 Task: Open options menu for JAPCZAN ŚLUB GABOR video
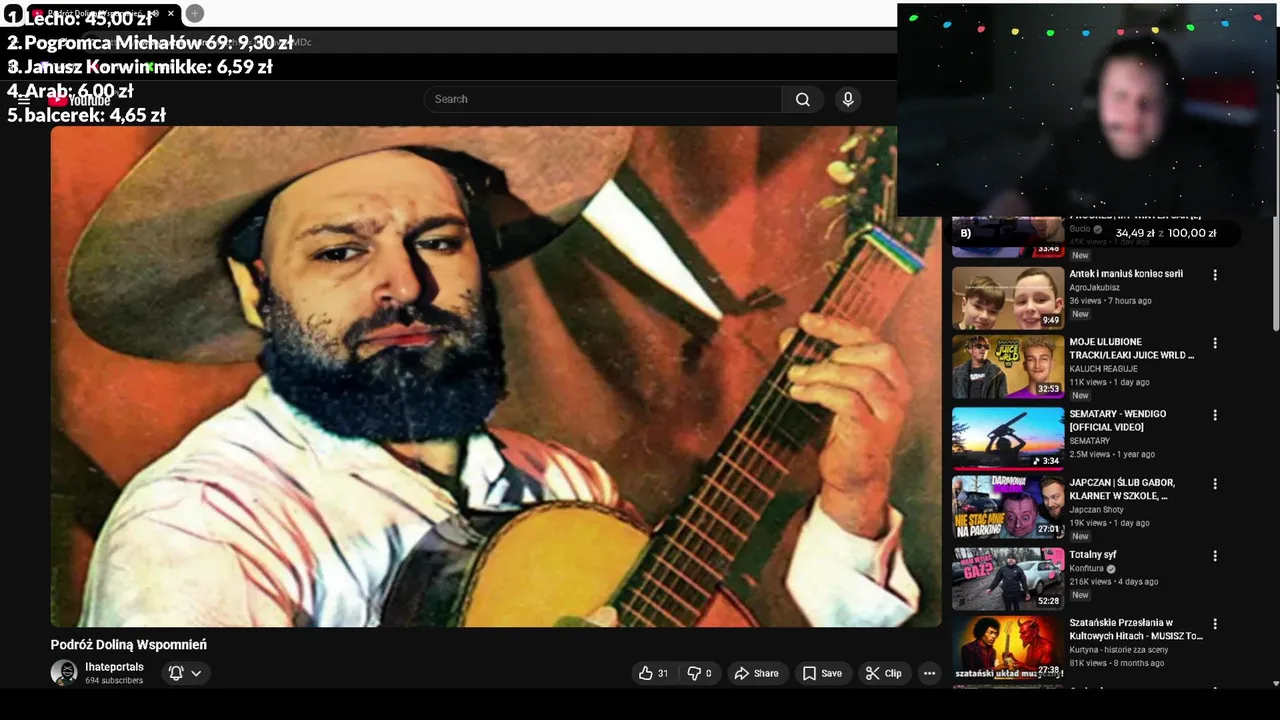[x=1215, y=484]
